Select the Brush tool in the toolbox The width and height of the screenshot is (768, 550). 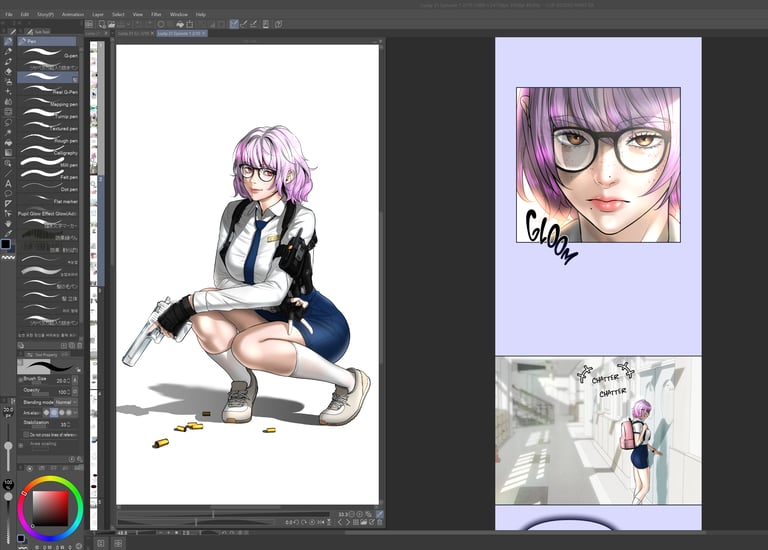(8, 61)
